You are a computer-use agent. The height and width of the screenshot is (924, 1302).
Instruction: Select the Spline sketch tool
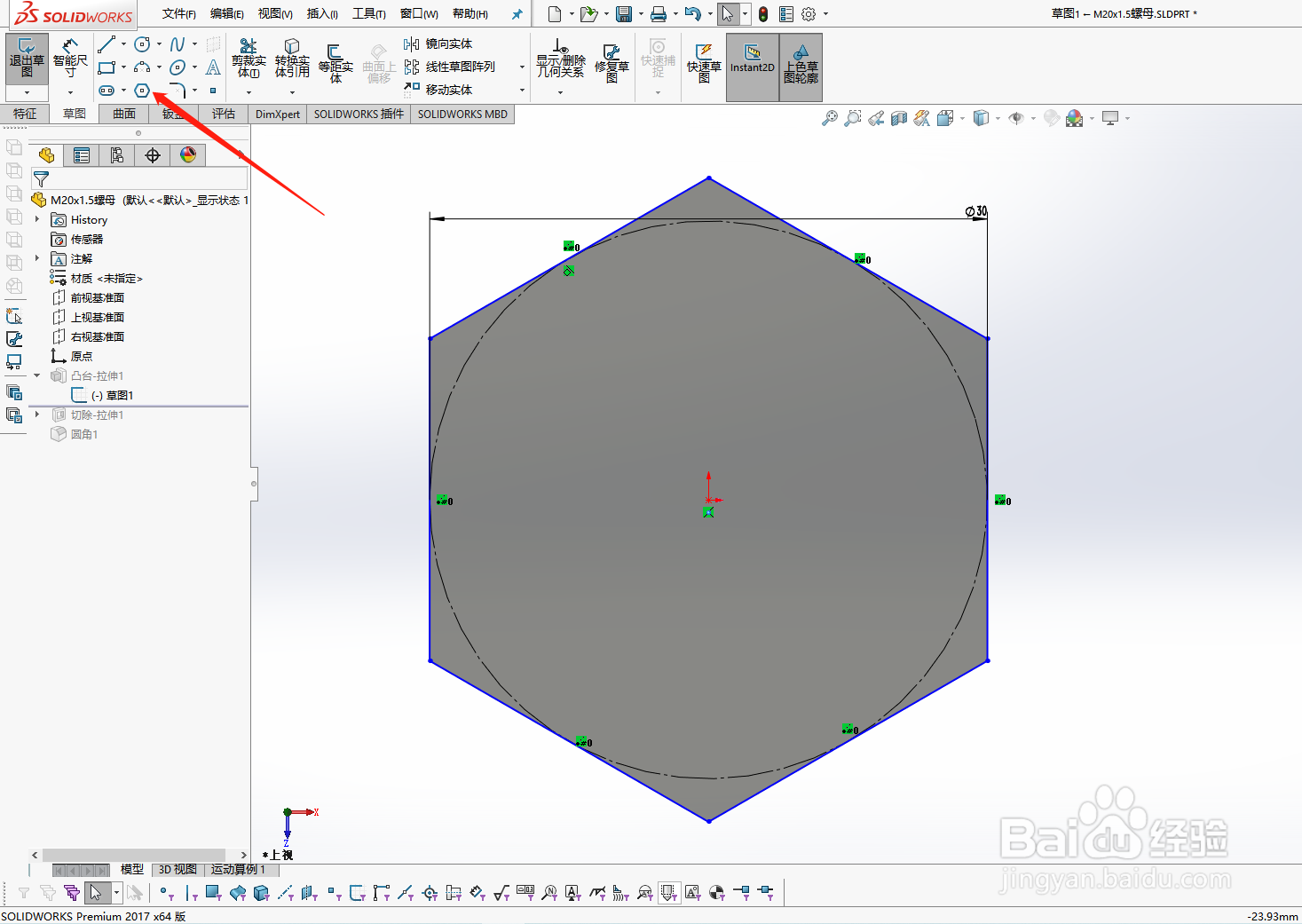[x=178, y=43]
